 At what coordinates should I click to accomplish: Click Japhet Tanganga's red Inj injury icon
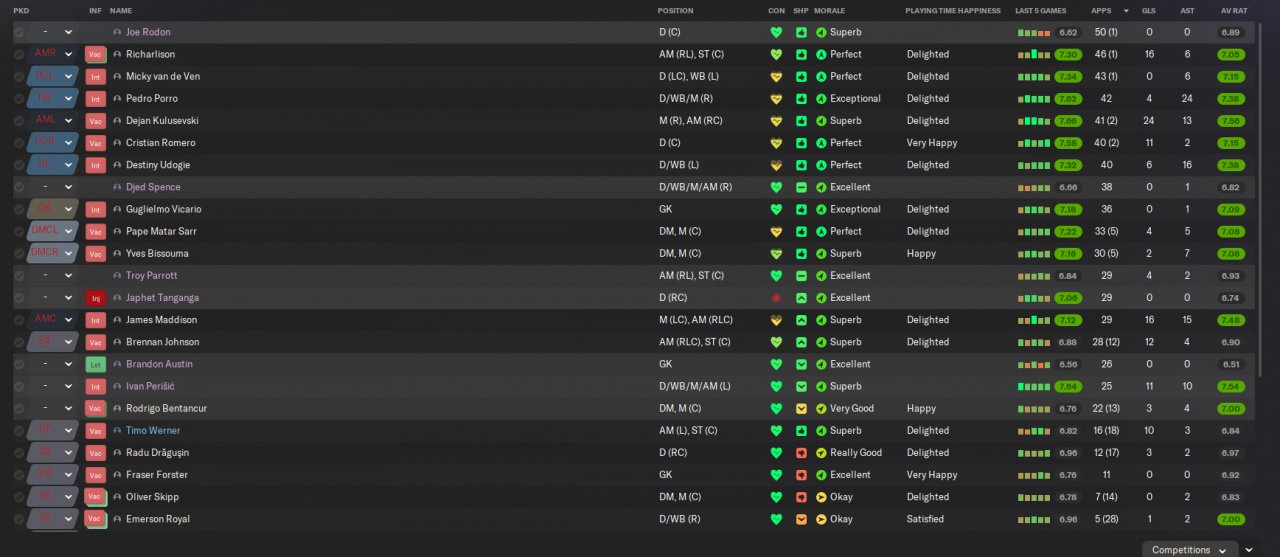point(95,298)
